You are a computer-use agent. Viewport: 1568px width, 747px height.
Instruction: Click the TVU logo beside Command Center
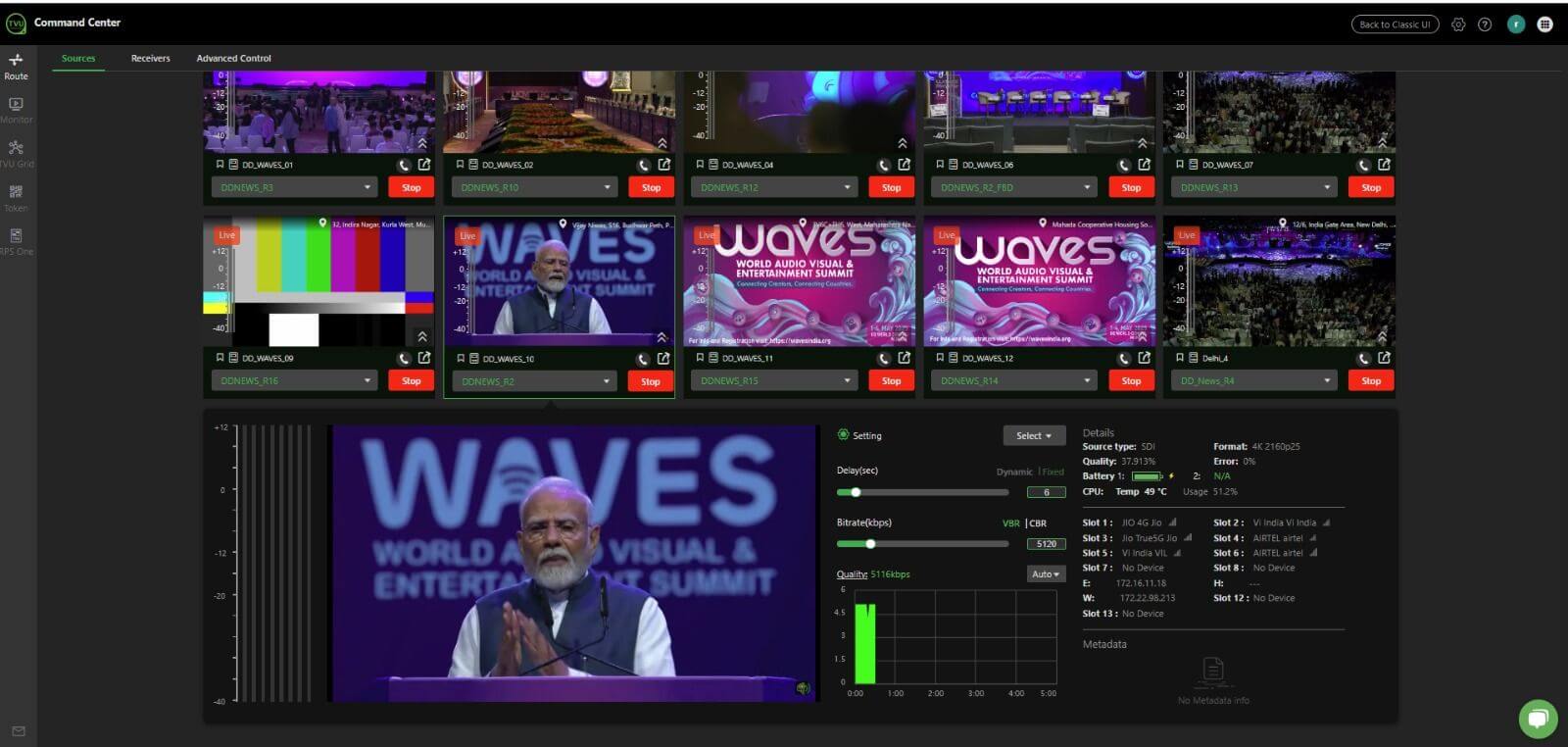16,23
